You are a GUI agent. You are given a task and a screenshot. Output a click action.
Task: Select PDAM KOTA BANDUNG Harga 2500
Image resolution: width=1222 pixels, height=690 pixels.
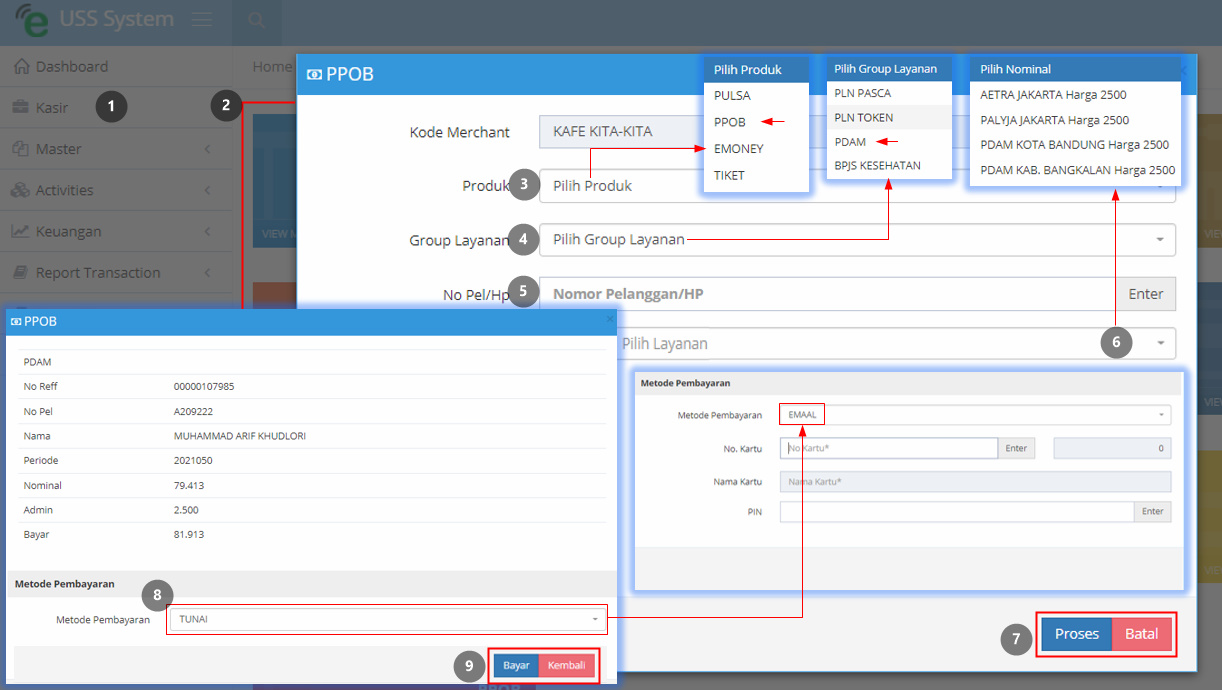point(1075,145)
